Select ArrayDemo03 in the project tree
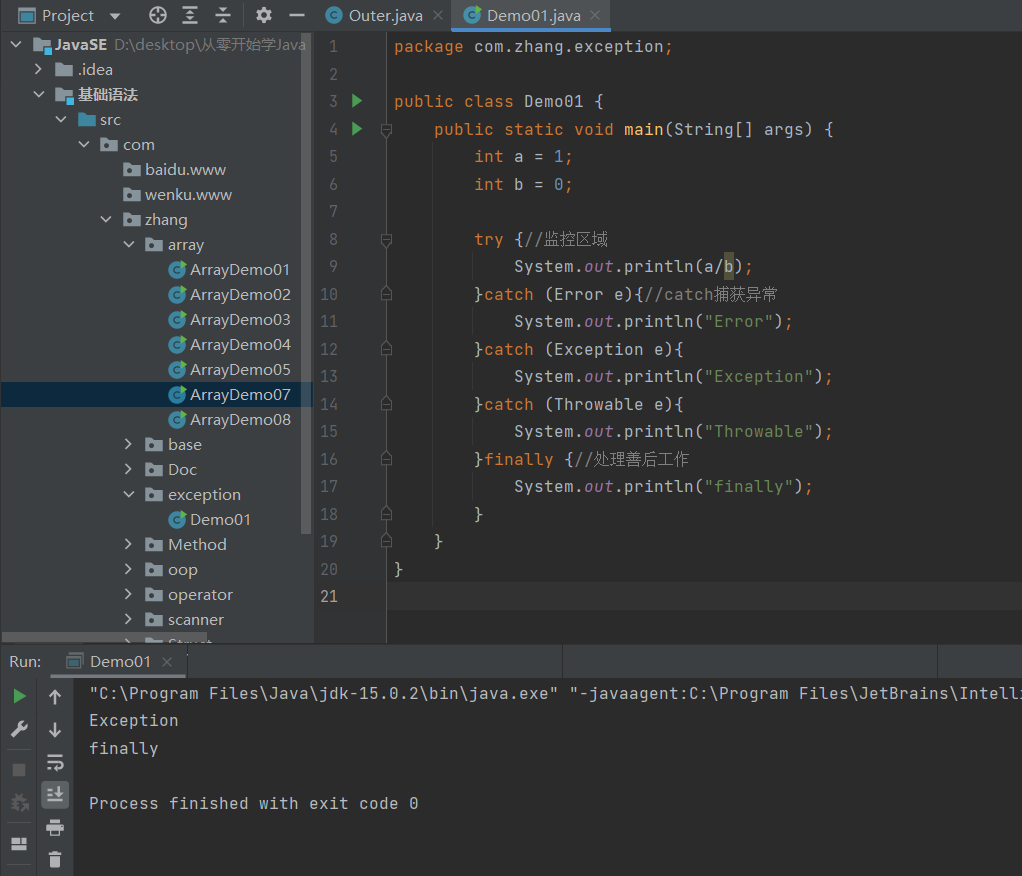This screenshot has width=1022, height=876. tap(239, 320)
